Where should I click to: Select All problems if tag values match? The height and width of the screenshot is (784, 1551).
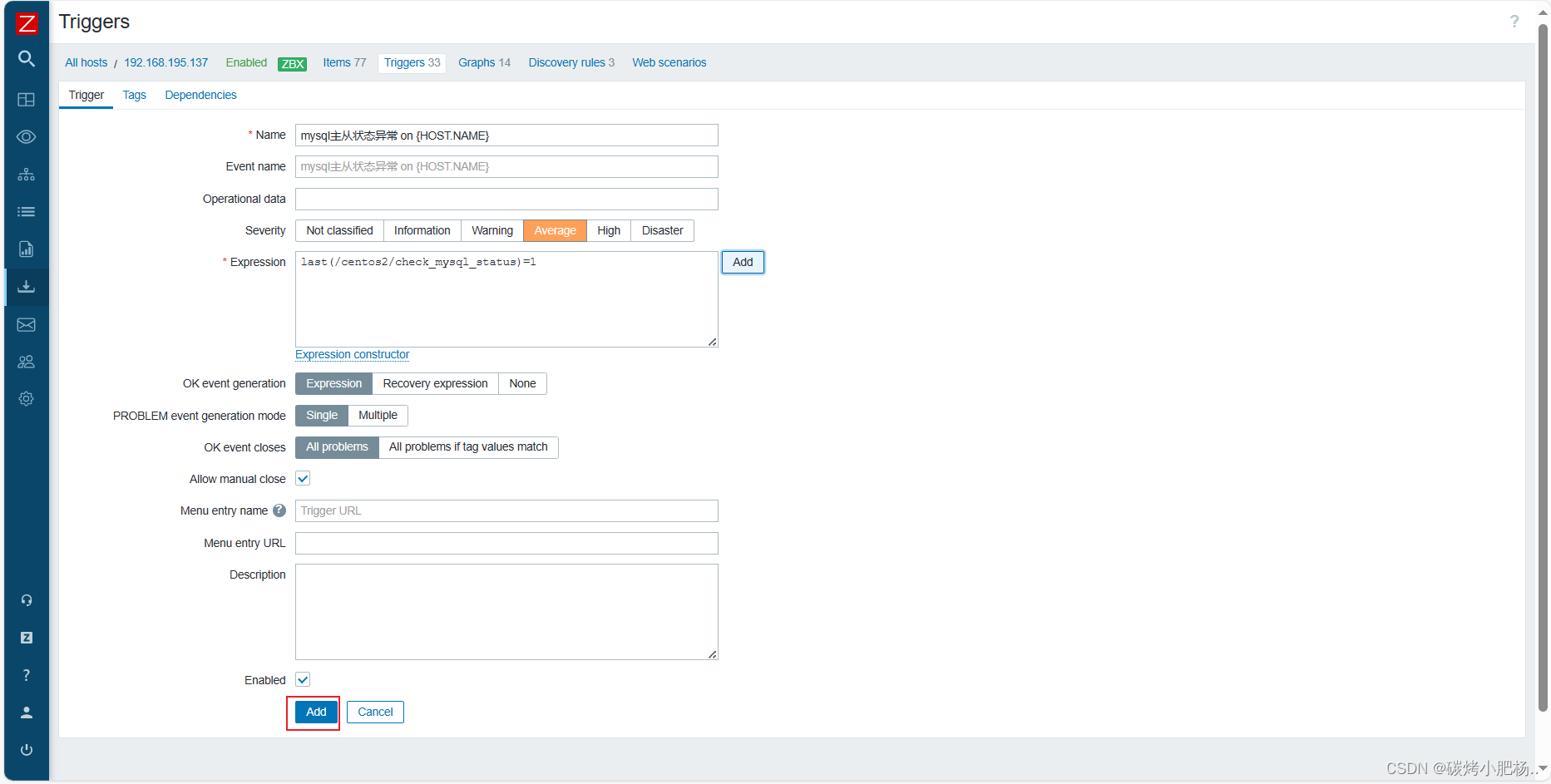[468, 447]
